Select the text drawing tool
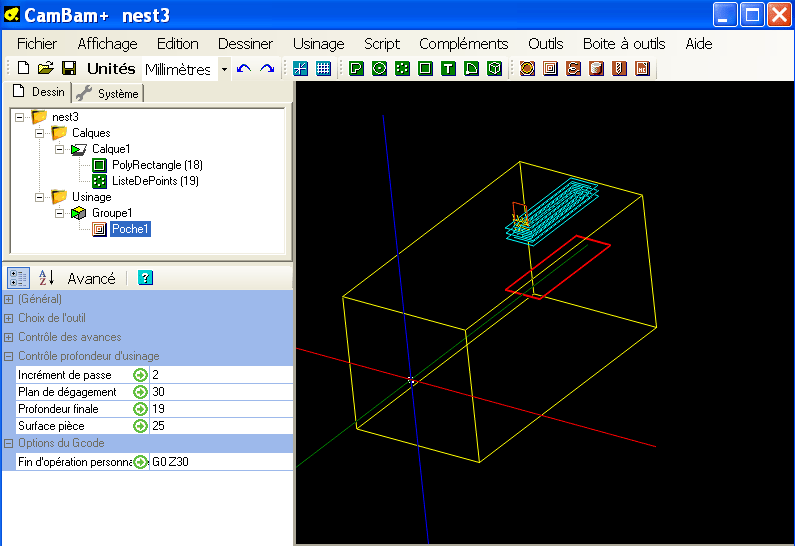The height and width of the screenshot is (546, 795). [448, 68]
